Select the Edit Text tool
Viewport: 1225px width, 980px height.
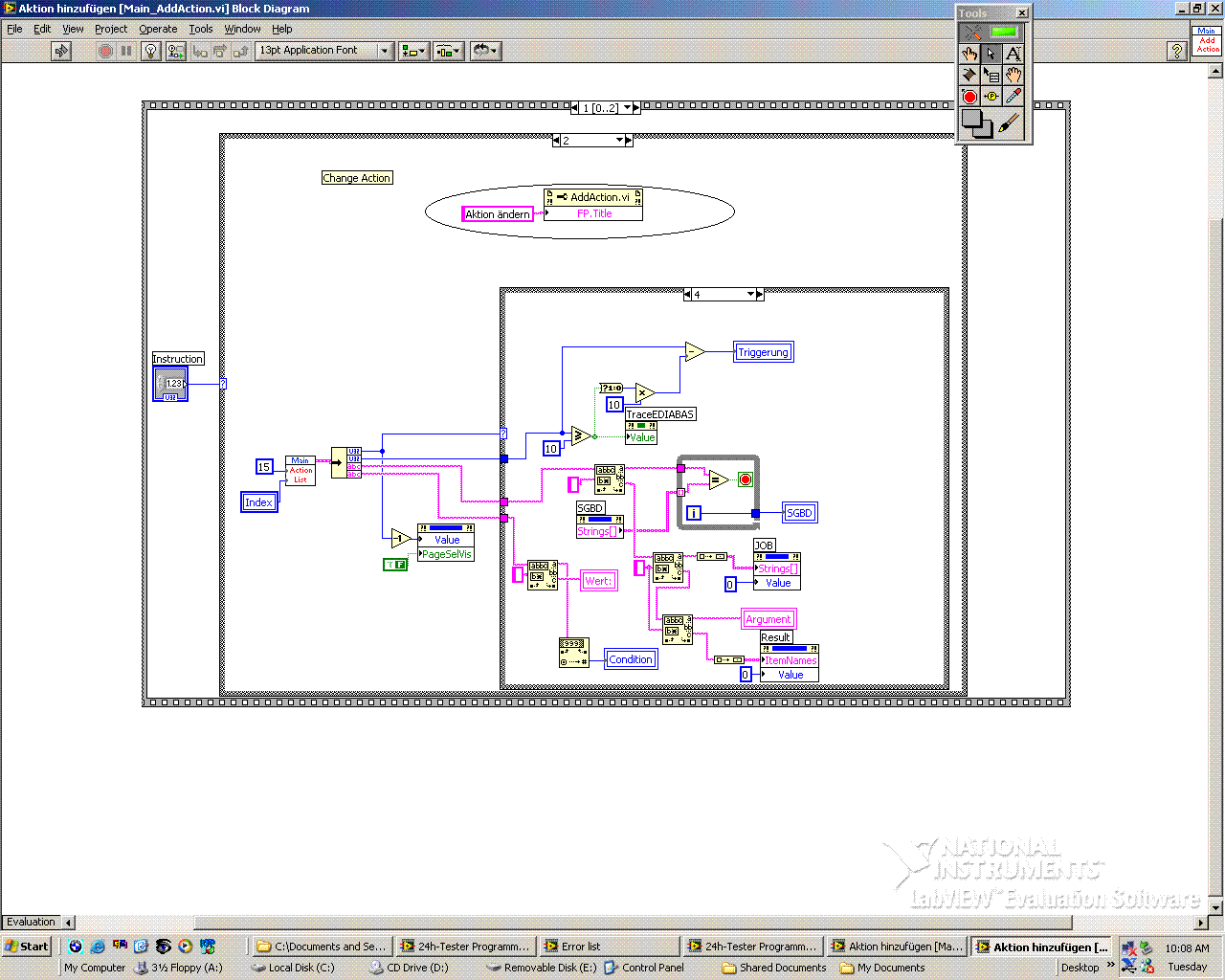(x=1013, y=54)
